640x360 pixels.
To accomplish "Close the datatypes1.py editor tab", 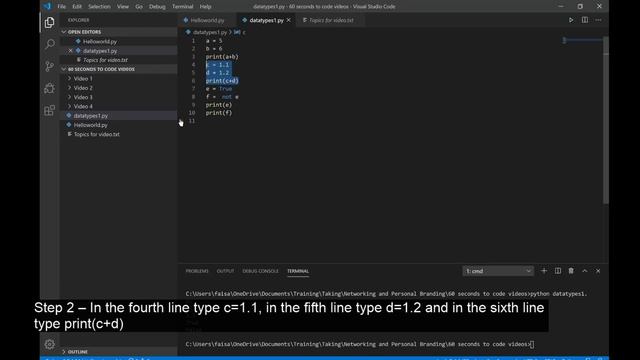I will (289, 20).
